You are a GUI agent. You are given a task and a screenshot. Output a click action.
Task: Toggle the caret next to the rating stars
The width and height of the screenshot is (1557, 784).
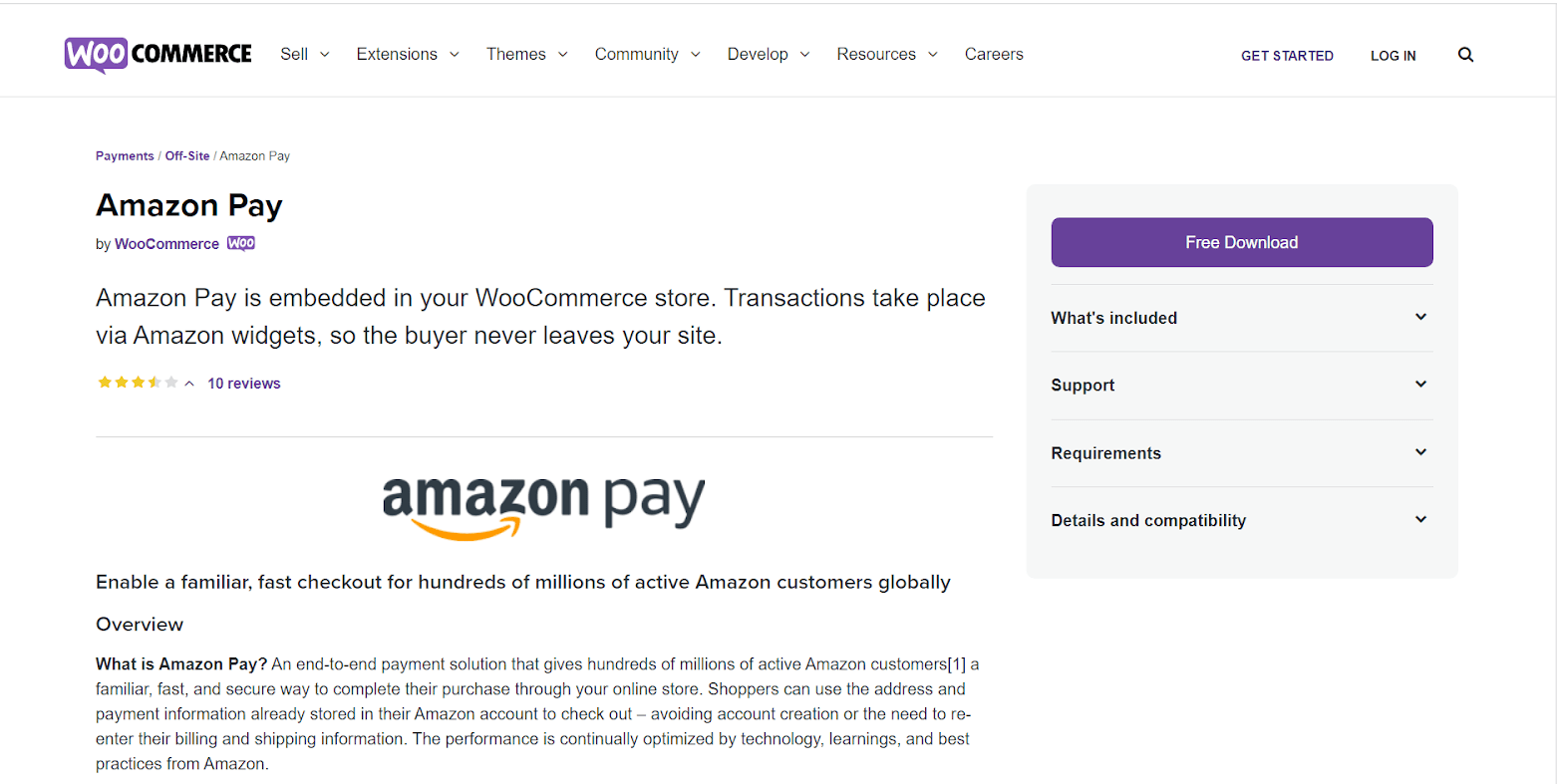tap(189, 384)
